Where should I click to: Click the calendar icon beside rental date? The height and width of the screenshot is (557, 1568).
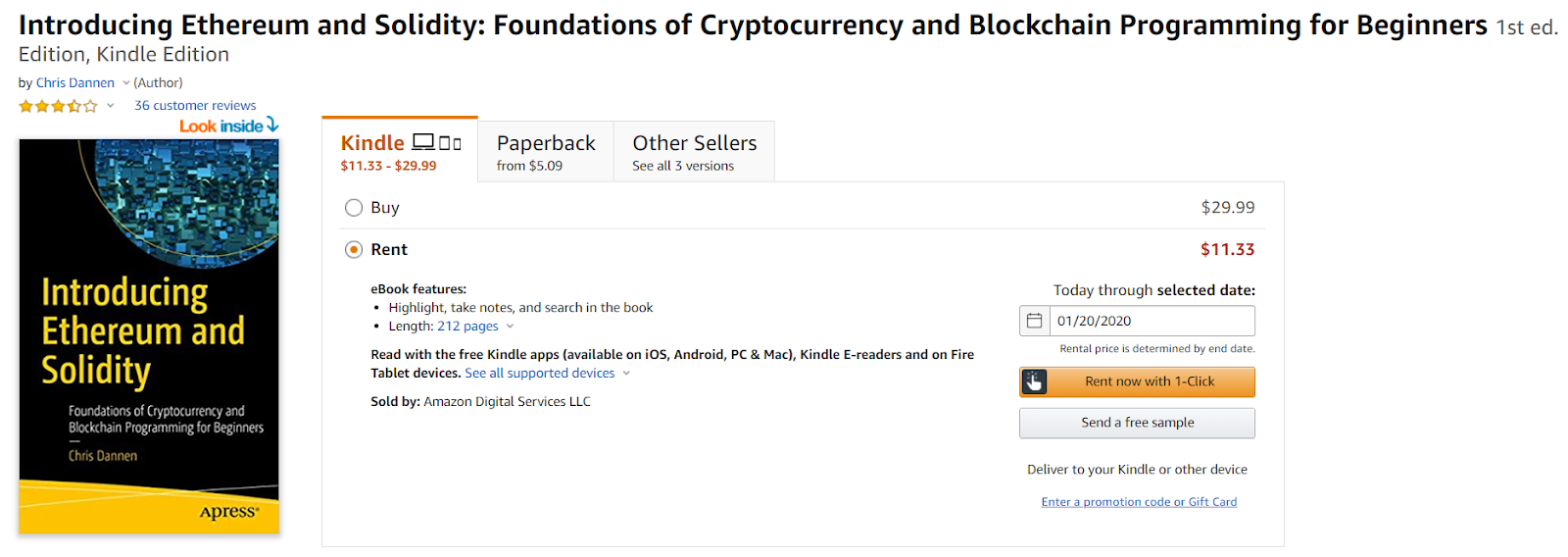point(1034,321)
